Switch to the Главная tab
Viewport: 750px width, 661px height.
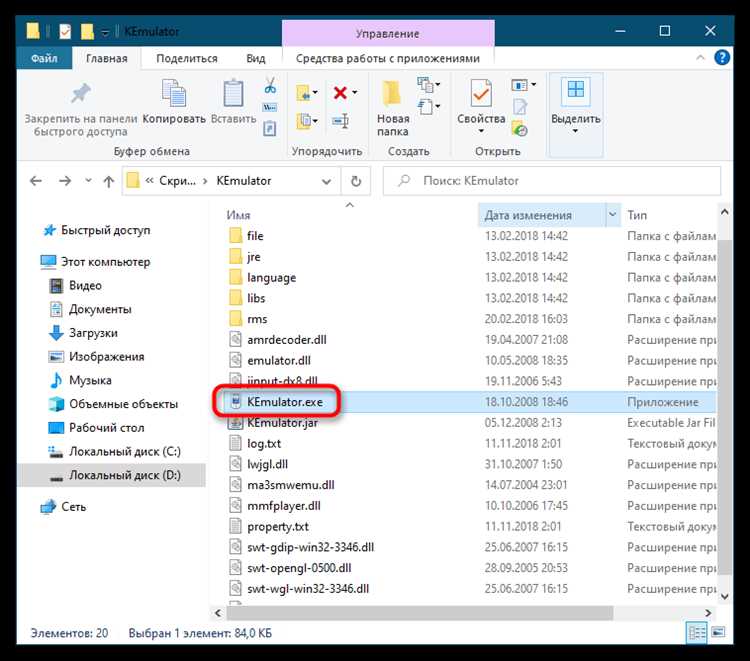(x=107, y=58)
